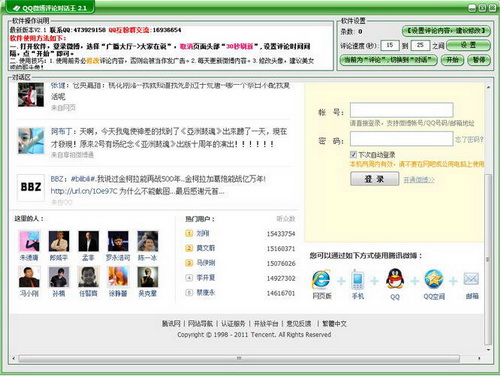Click the maximum speed field showing 25
The width and height of the screenshot is (500, 377).
point(420,45)
